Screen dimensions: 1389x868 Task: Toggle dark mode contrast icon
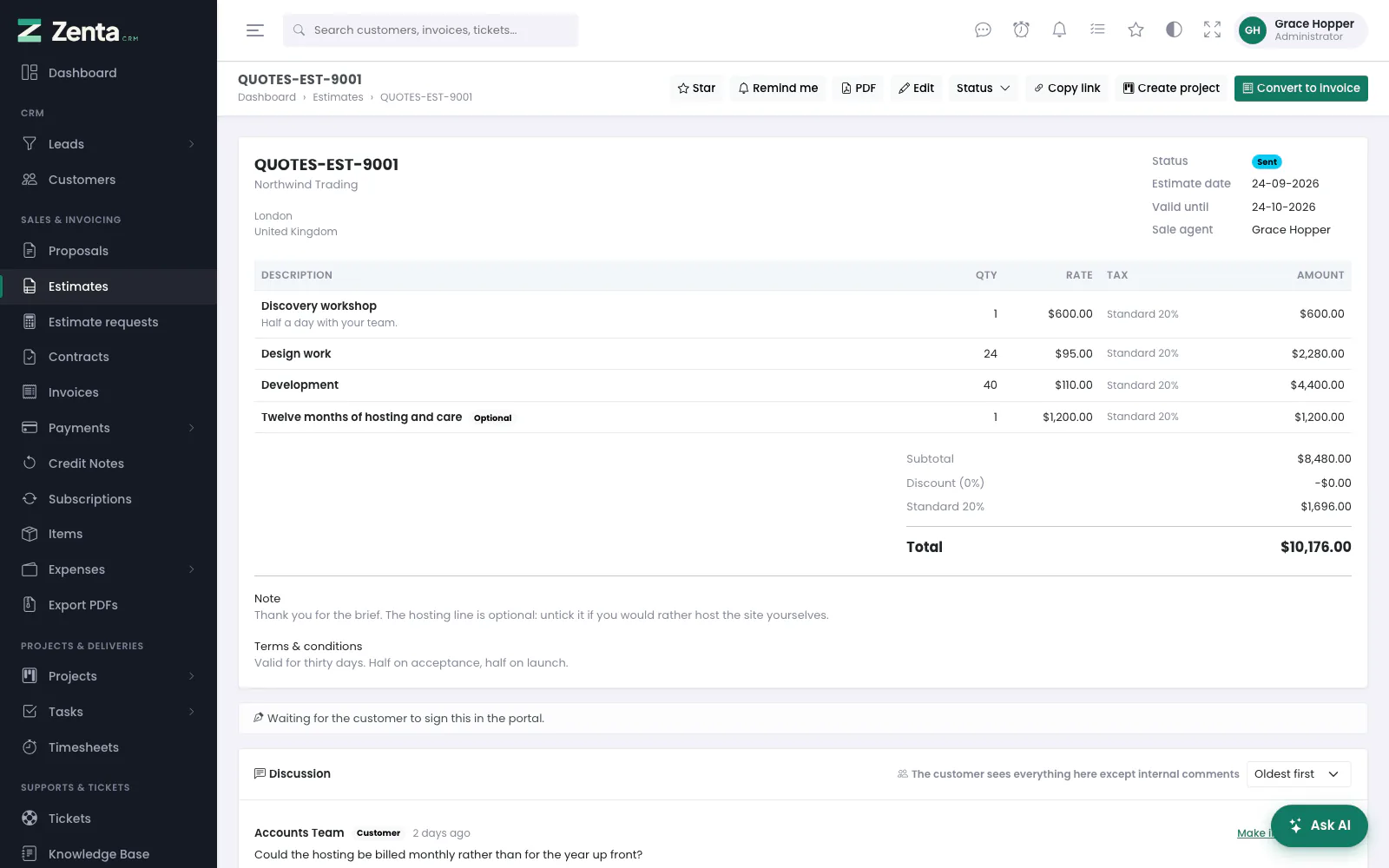point(1174,30)
